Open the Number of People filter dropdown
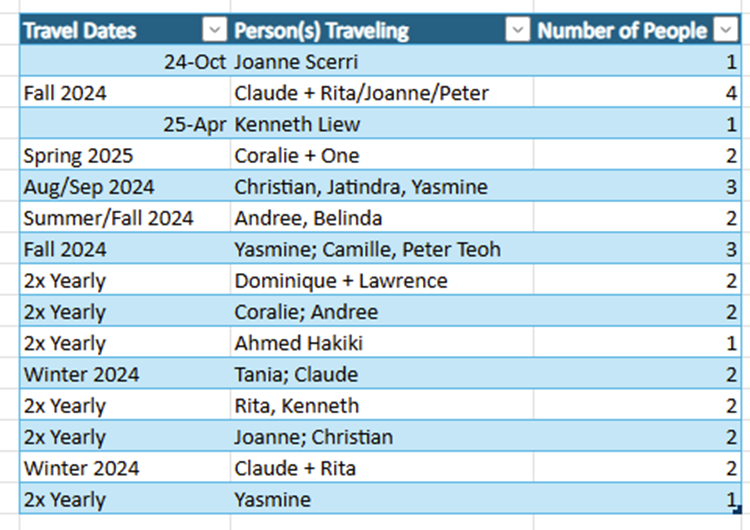The image size is (750, 530). (x=726, y=30)
